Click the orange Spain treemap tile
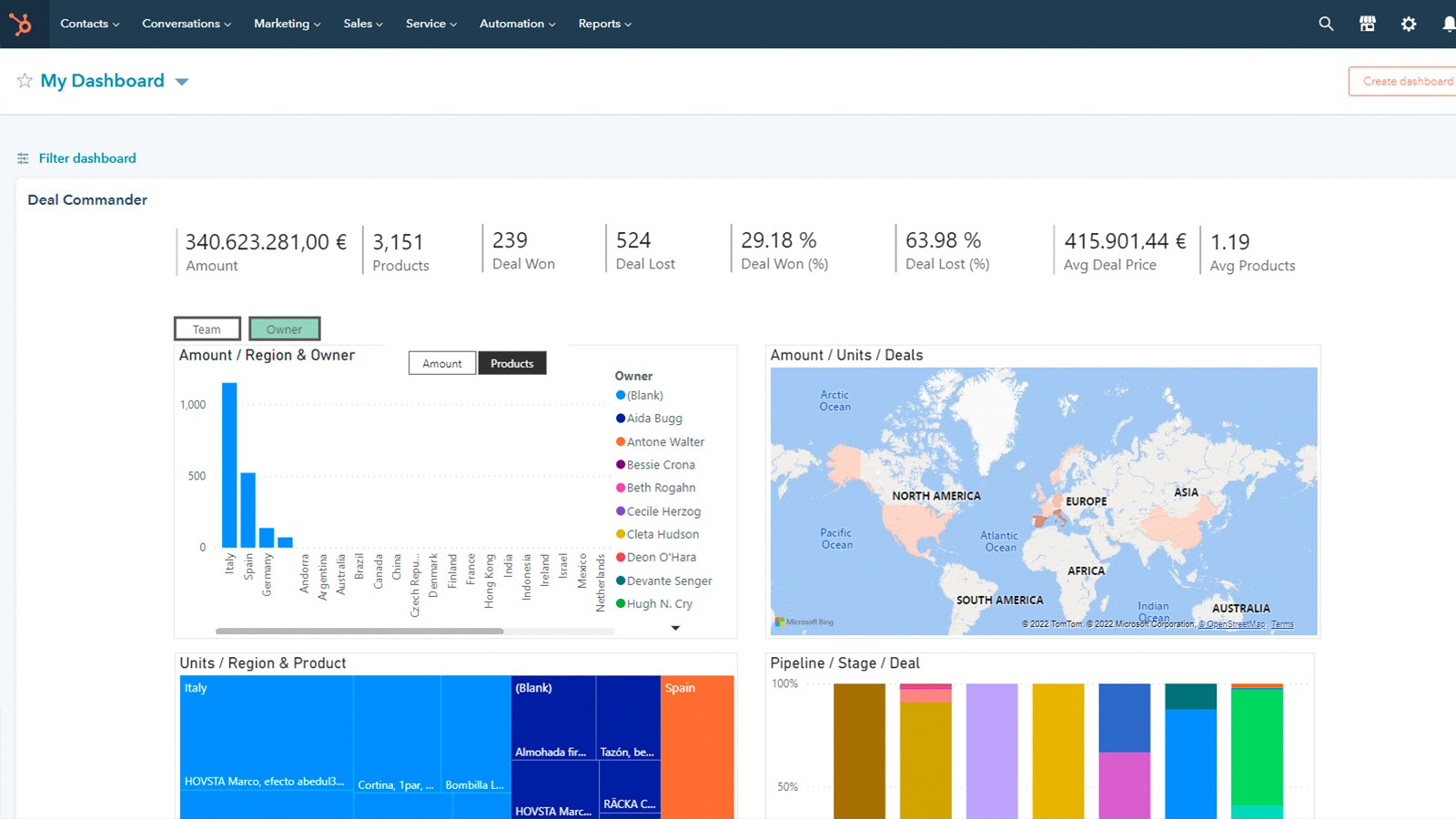The image size is (1456, 819). pyautogui.click(x=697, y=746)
